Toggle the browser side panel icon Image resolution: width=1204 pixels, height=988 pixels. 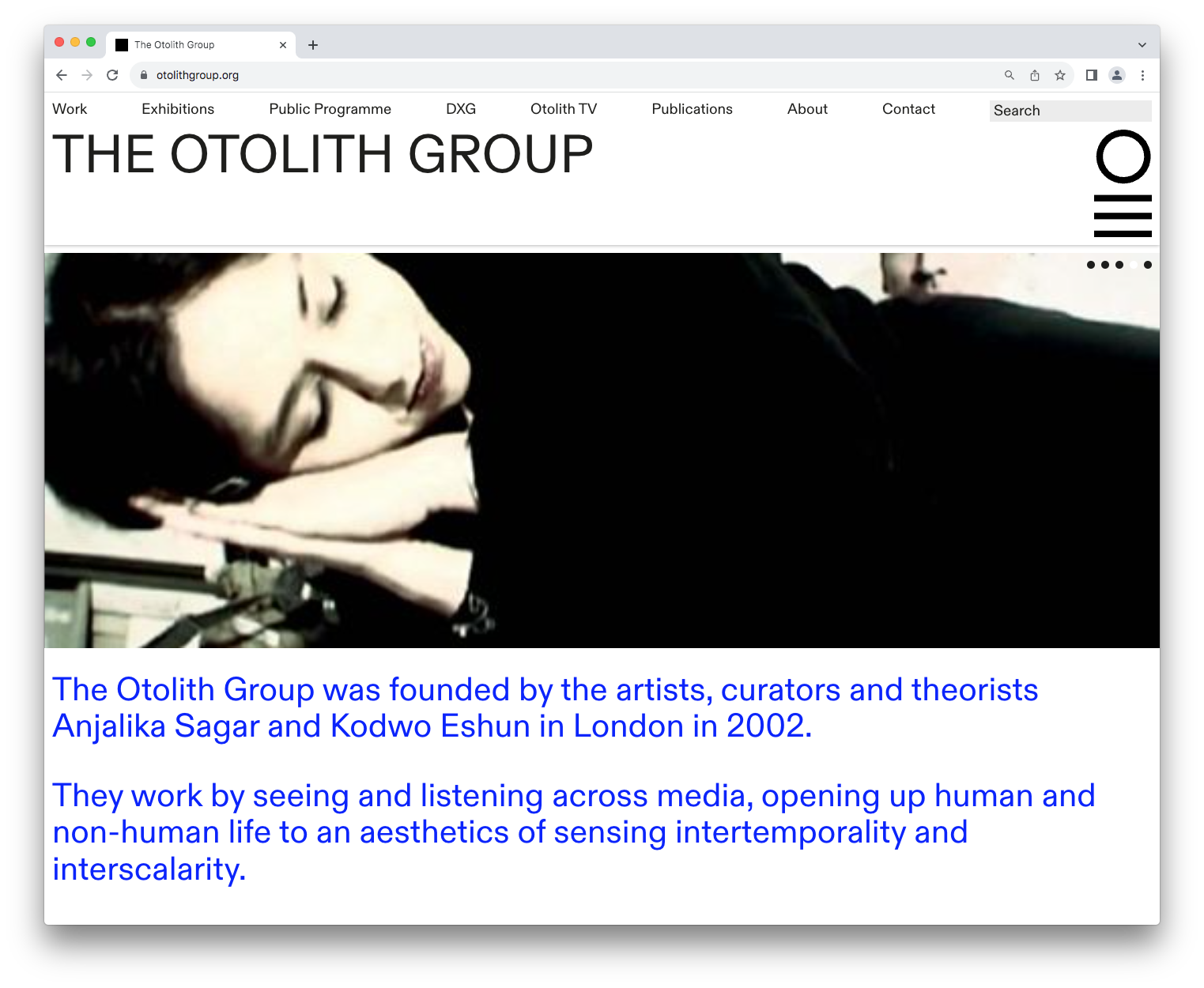(x=1091, y=75)
